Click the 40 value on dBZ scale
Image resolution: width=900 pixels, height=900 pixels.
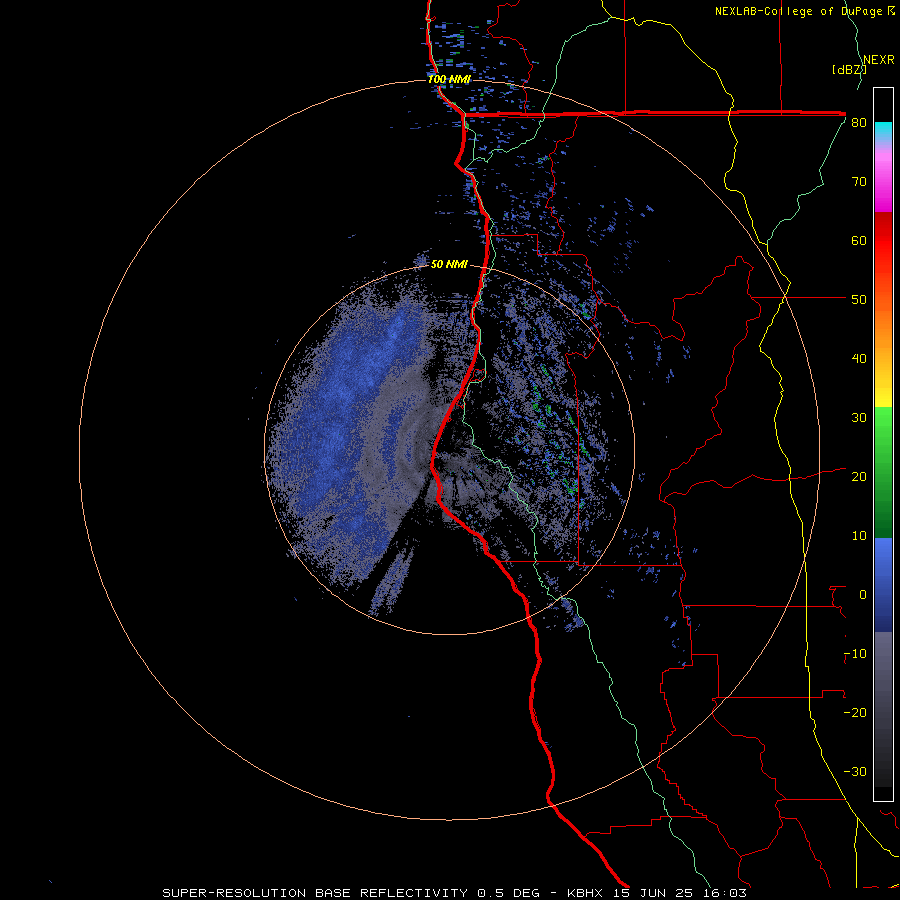coord(859,359)
